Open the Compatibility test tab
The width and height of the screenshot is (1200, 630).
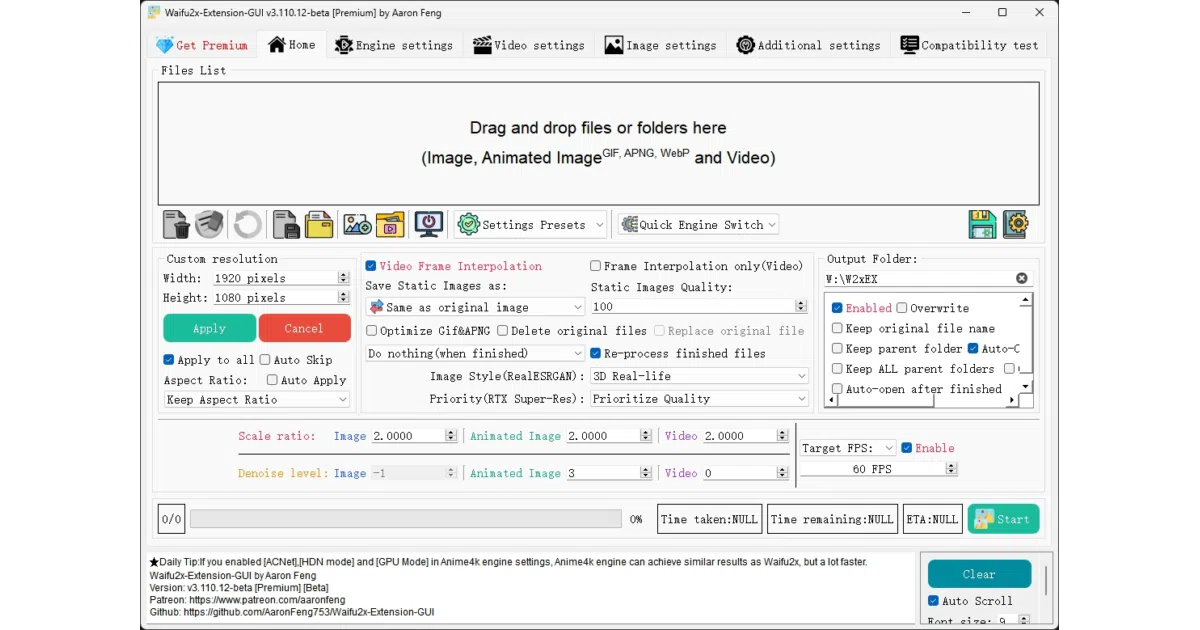point(969,45)
